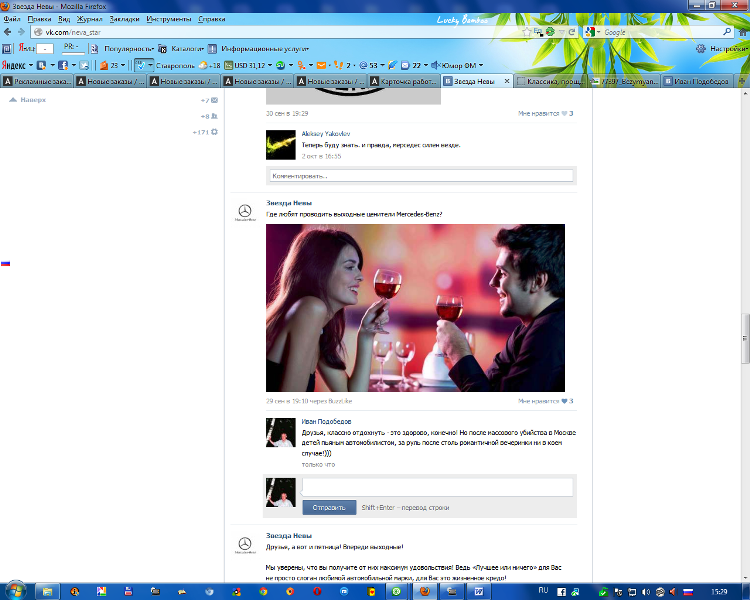Viewport: 750px width, 600px height.
Task: Move the page vertical scrollbar thumb
Action: point(745,338)
